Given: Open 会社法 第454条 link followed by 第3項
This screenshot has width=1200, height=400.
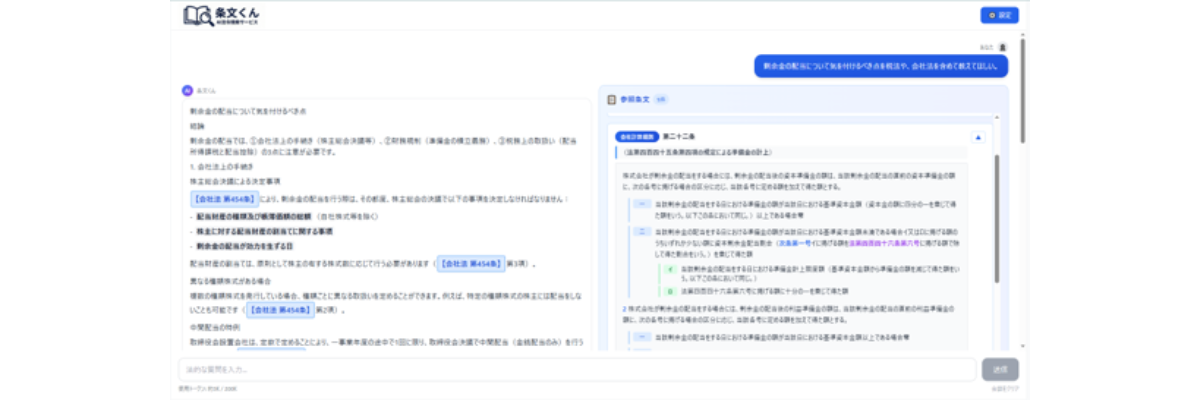Looking at the screenshot, I should tap(469, 263).
